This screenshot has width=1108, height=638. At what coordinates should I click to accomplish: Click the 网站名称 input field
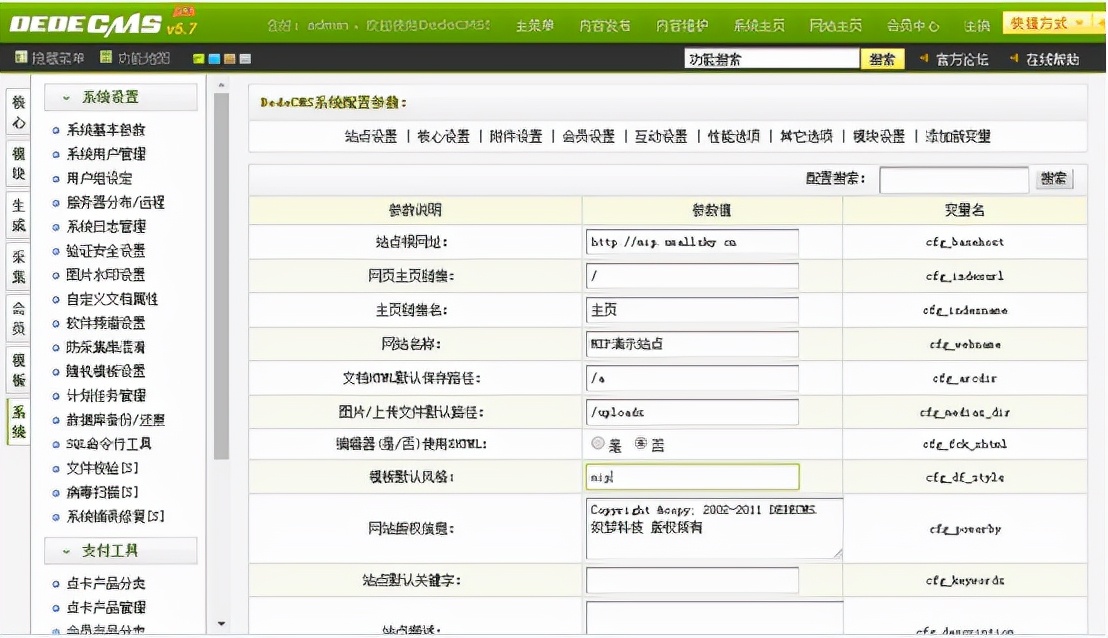(692, 344)
